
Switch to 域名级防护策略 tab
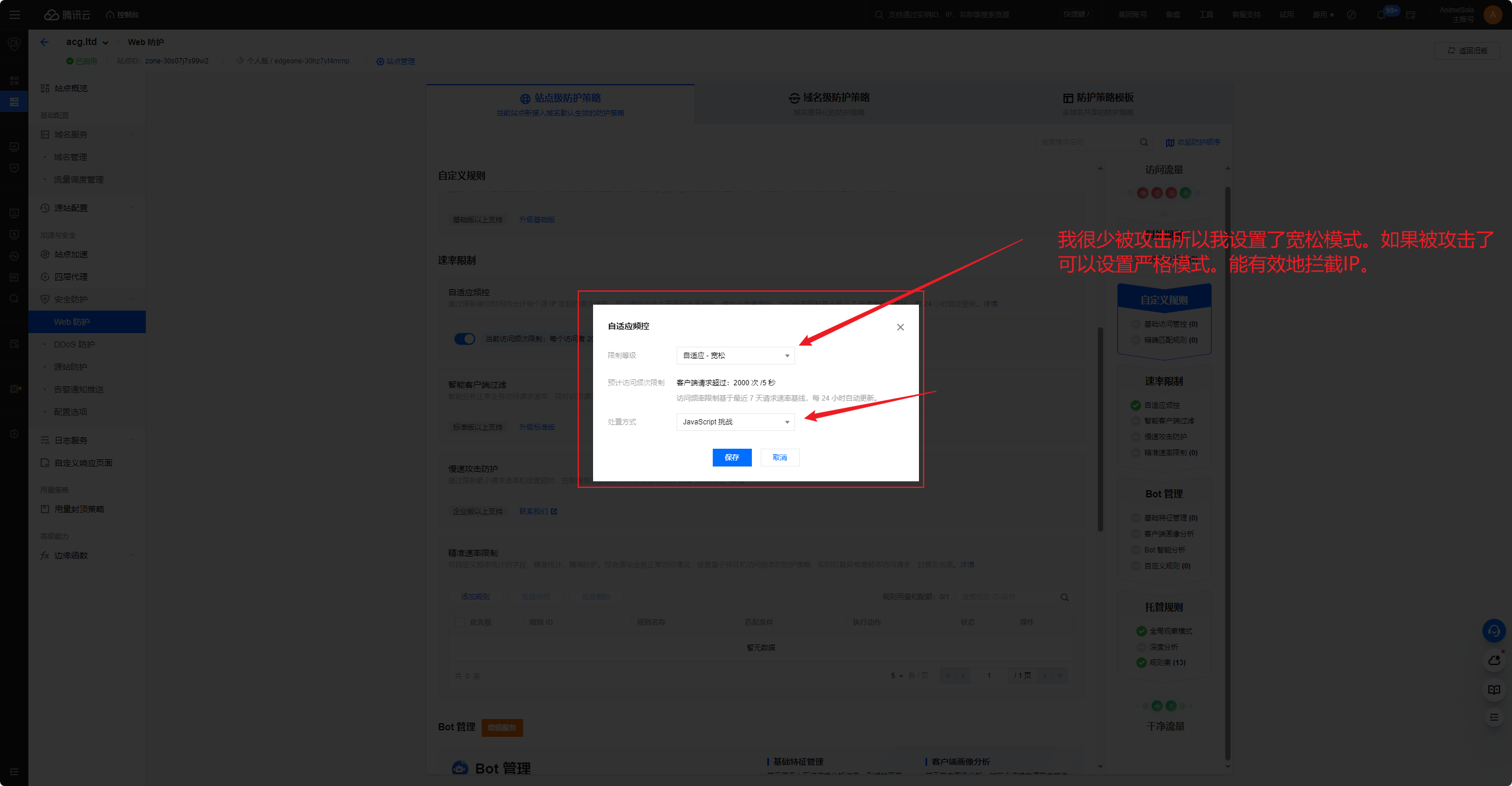click(x=829, y=104)
